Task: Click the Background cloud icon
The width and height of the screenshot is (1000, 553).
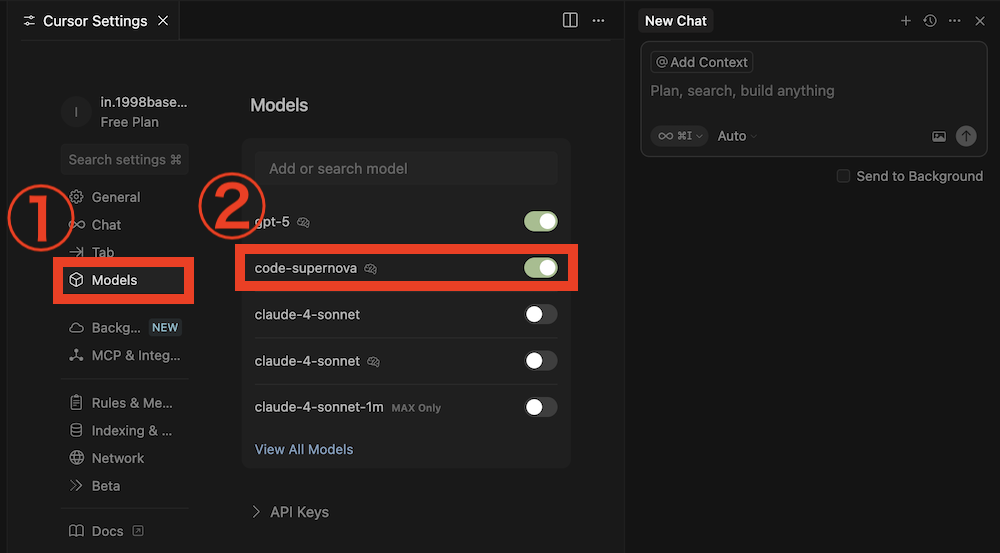Action: [76, 328]
